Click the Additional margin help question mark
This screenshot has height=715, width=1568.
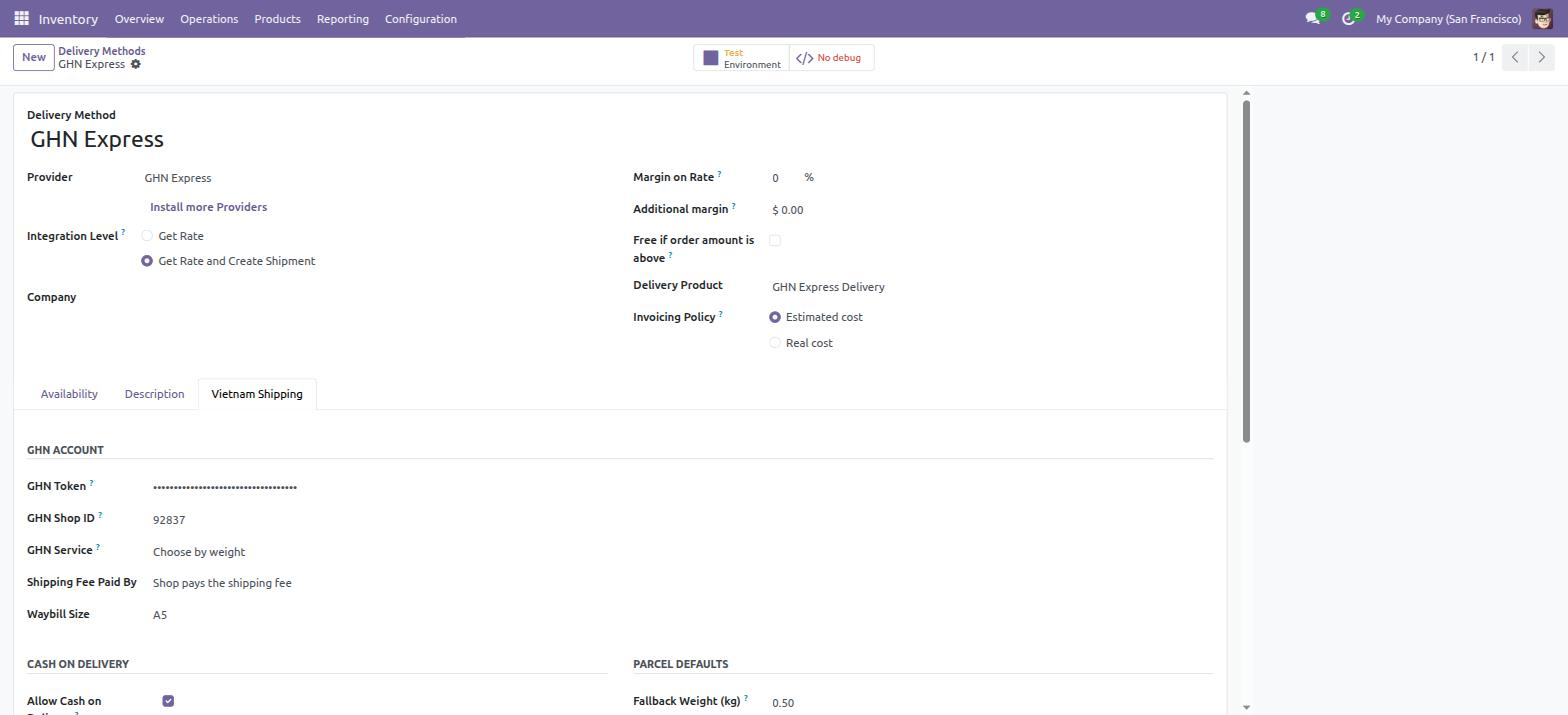tap(733, 206)
